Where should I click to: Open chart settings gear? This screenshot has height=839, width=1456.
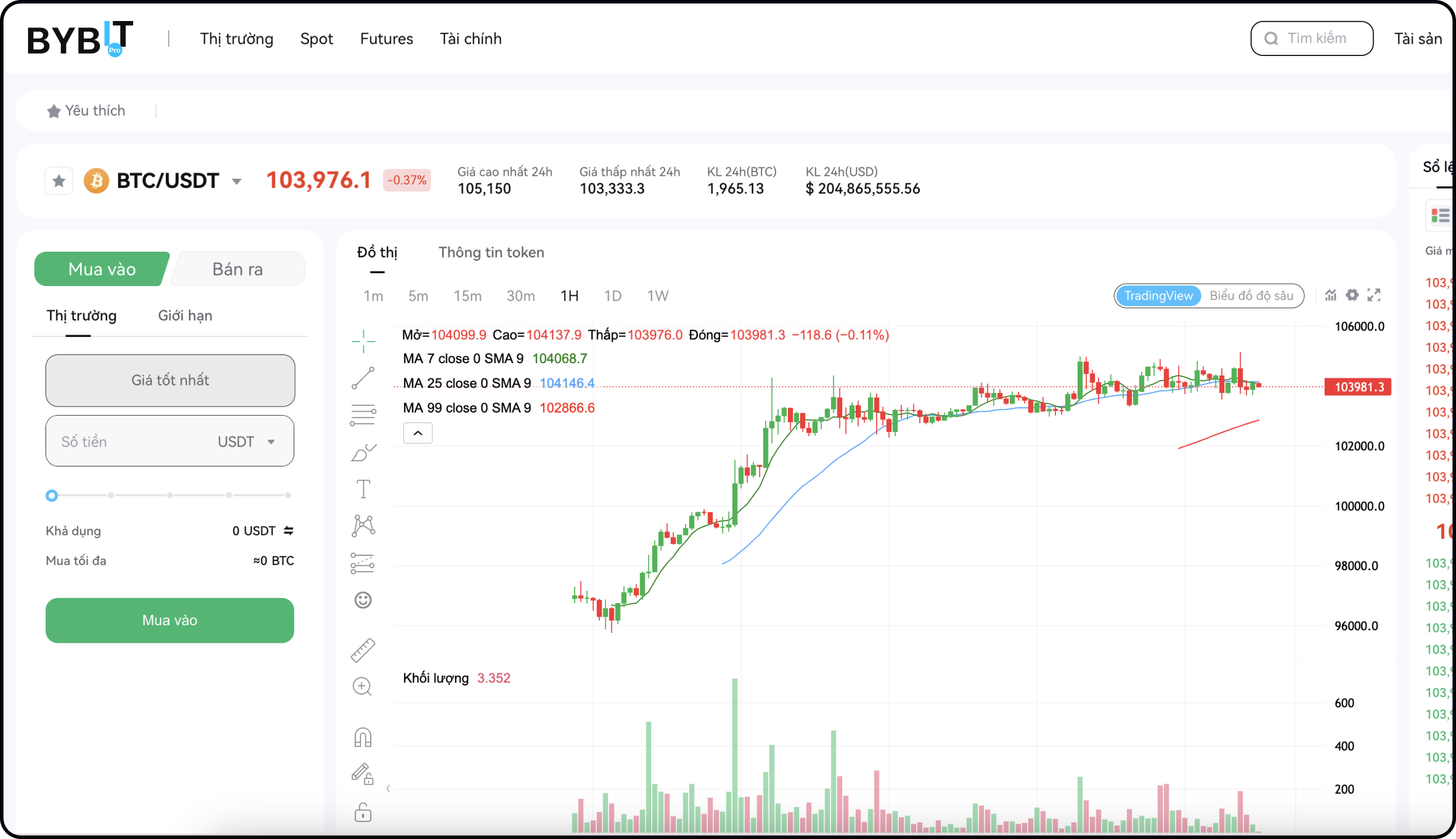coord(1352,295)
